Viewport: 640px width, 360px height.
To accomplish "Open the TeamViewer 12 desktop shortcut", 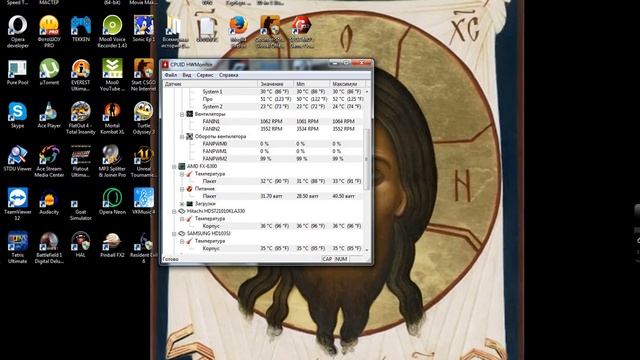I will 18,204.
